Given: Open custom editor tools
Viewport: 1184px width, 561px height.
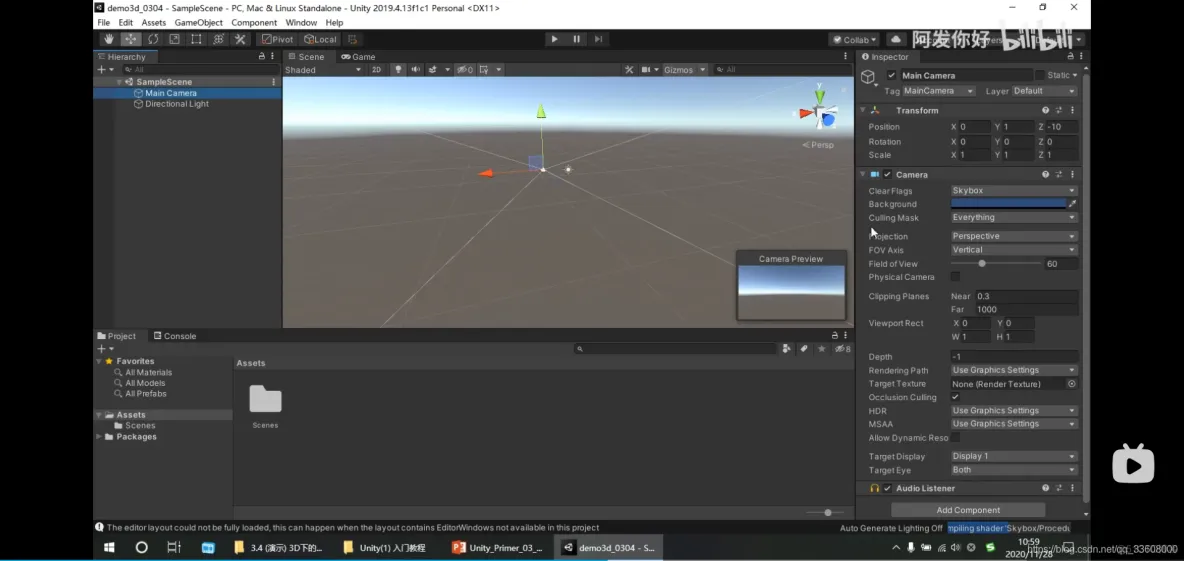Looking at the screenshot, I should coord(240,39).
